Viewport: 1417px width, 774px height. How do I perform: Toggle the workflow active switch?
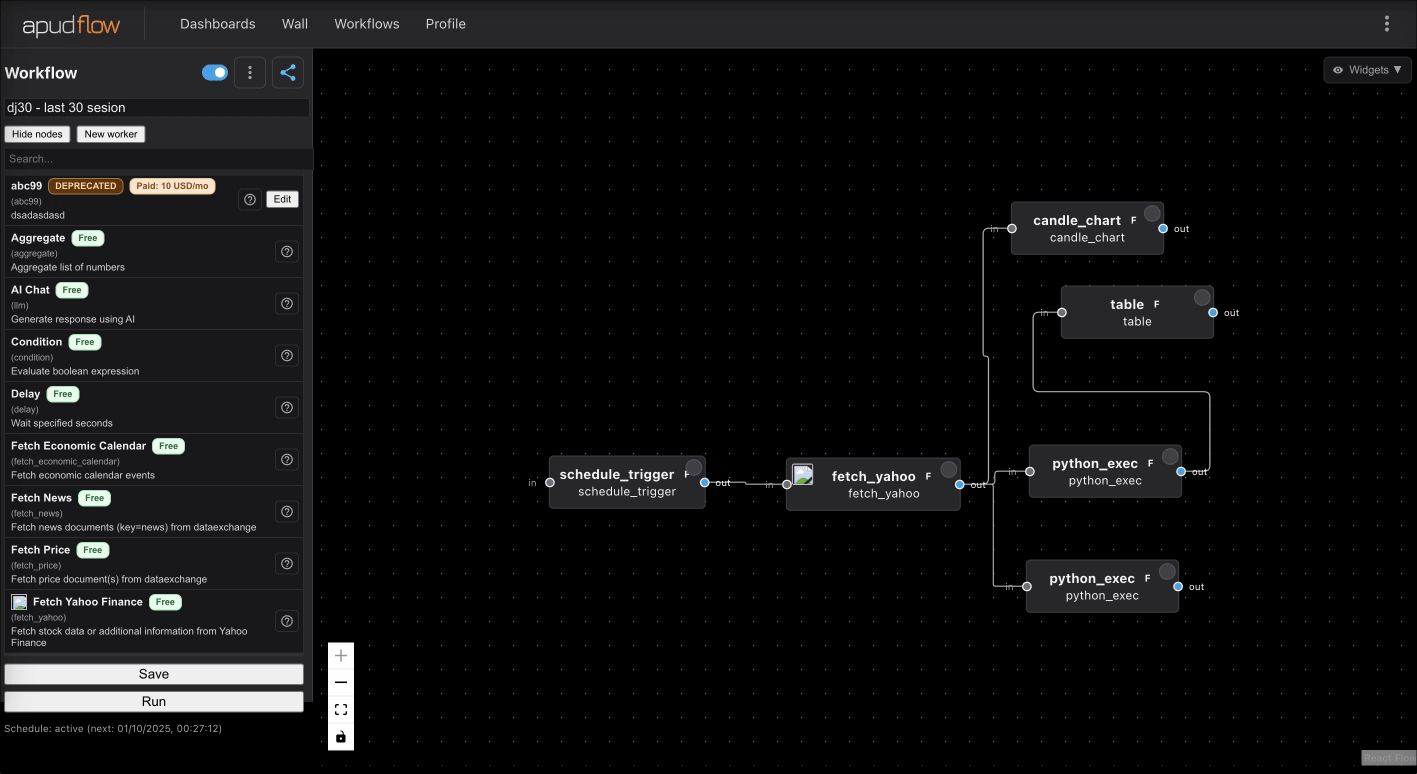tap(214, 72)
